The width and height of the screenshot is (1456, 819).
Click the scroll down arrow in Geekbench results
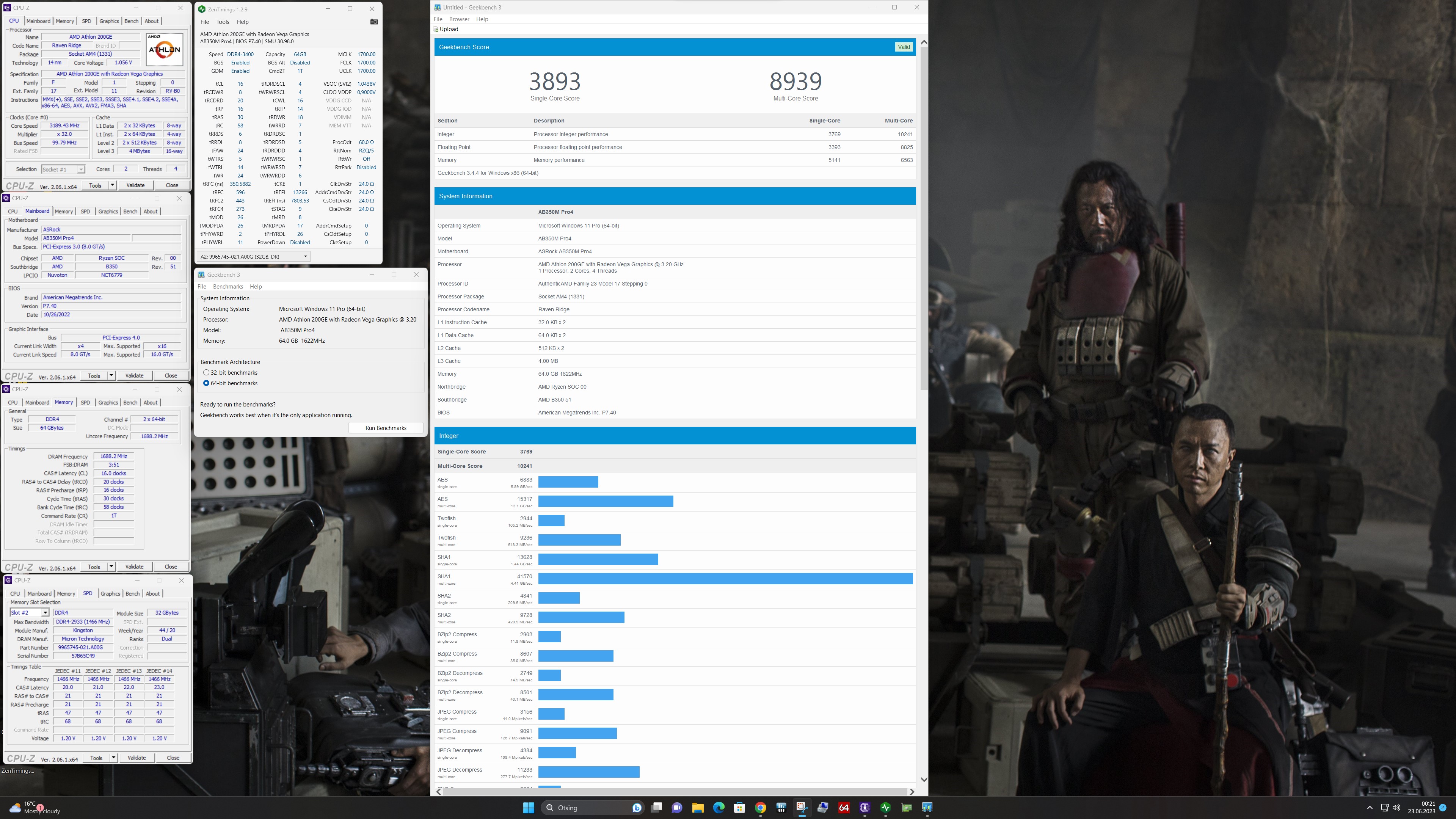point(924,780)
